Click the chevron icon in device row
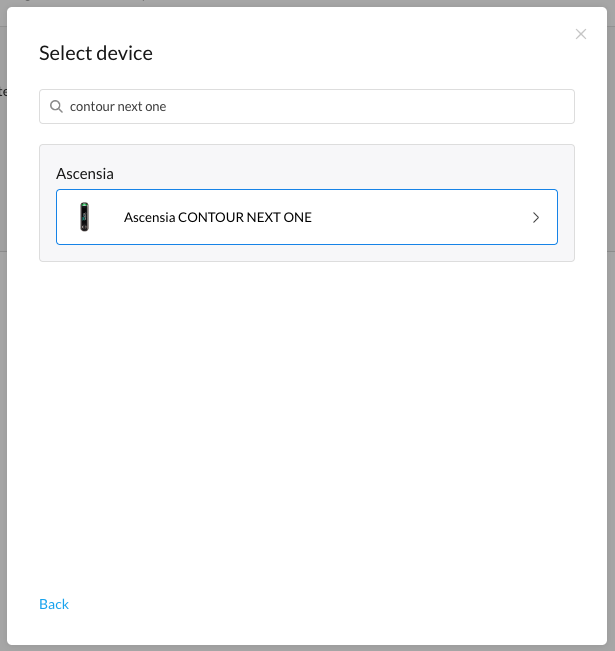 pyautogui.click(x=536, y=218)
